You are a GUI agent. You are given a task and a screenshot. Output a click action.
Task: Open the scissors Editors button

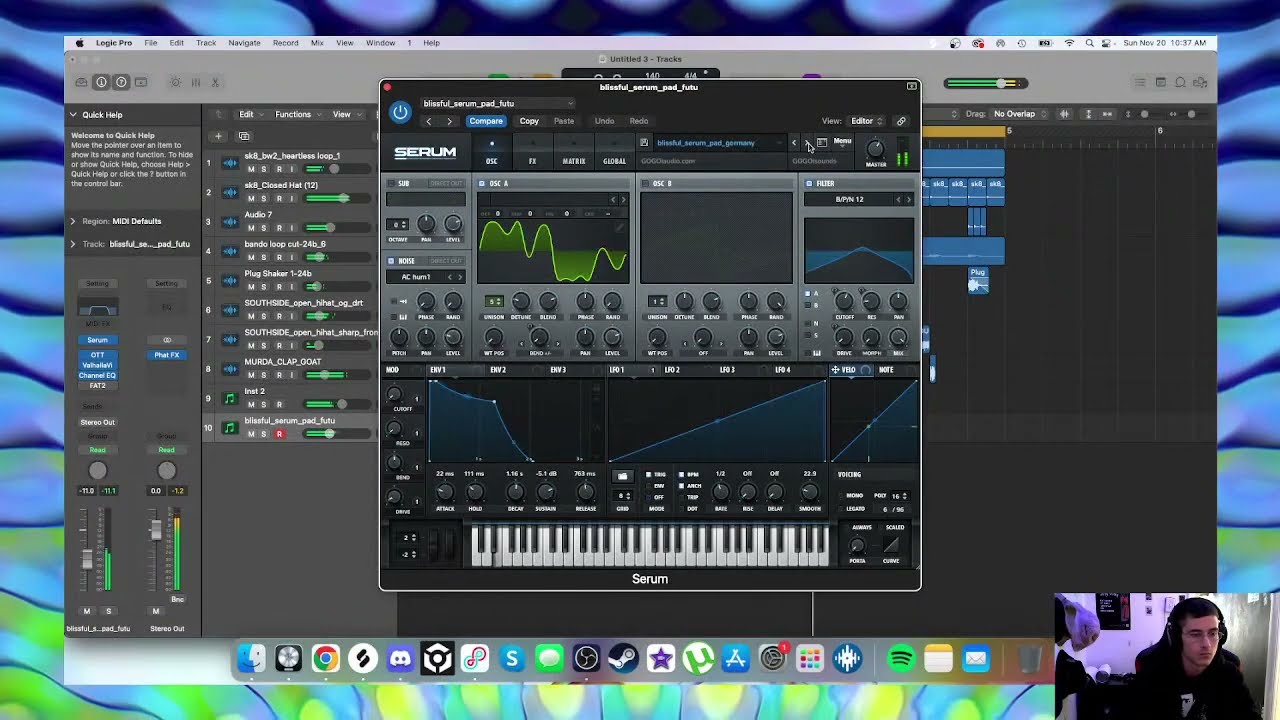216,82
